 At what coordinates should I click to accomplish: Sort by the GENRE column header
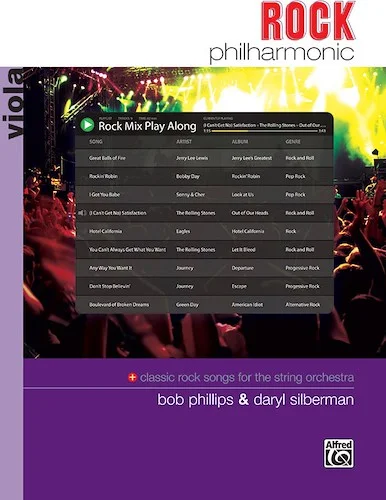(x=293, y=142)
